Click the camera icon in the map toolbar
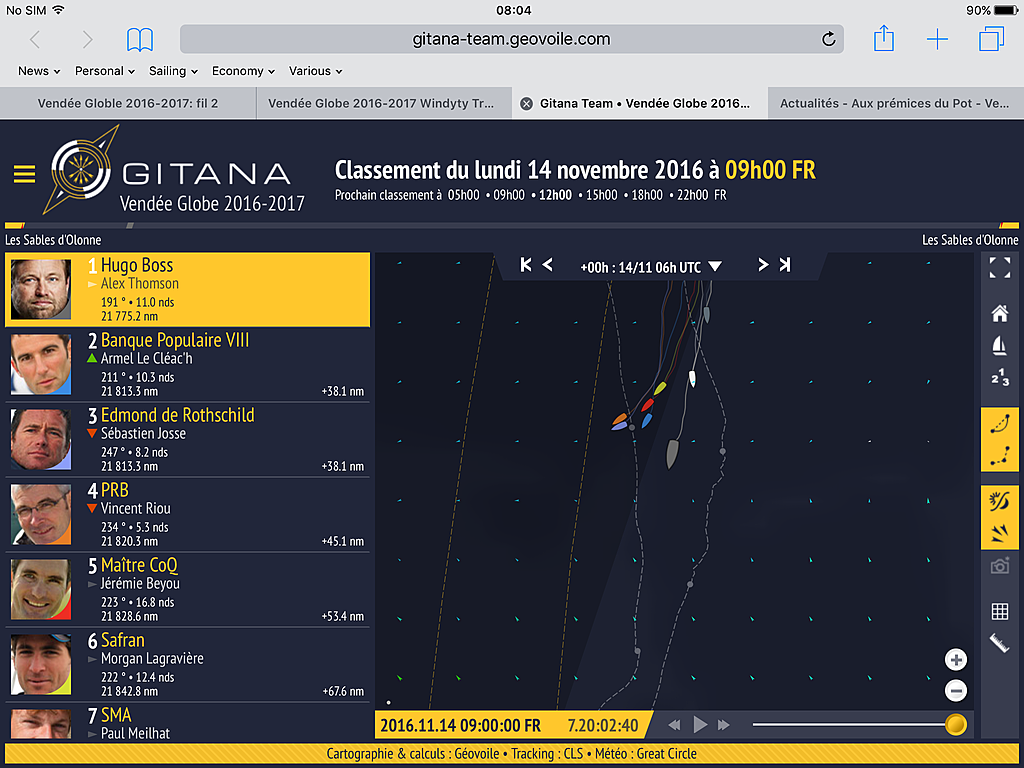This screenshot has width=1024, height=768. (999, 566)
